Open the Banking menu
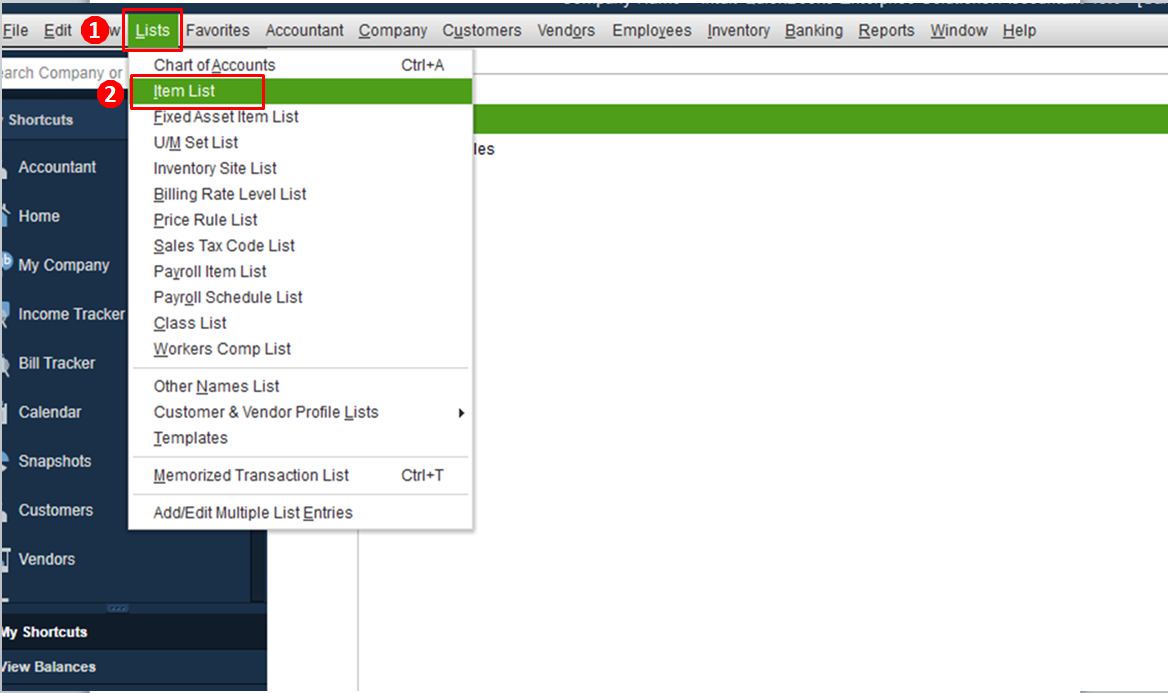 (813, 31)
